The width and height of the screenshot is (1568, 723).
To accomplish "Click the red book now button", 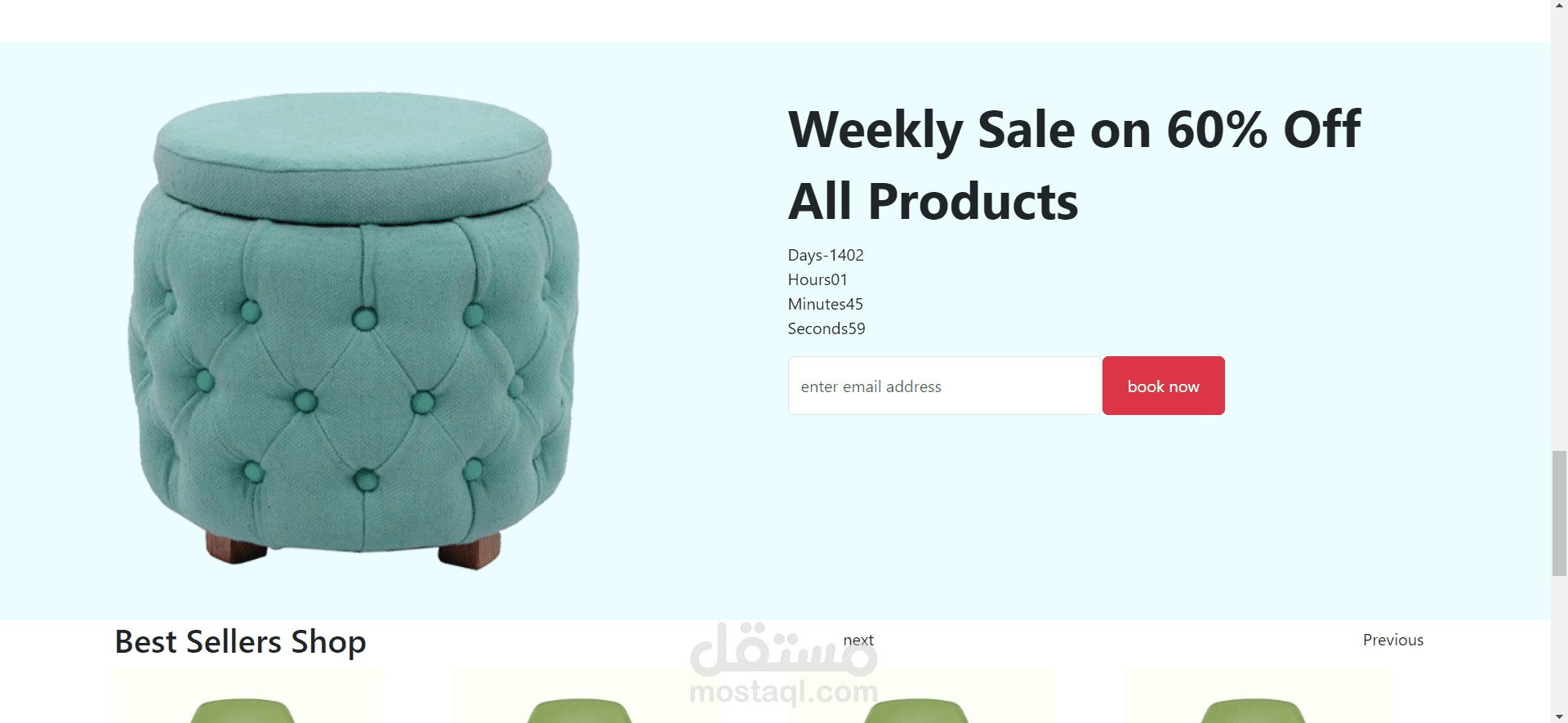I will pos(1163,386).
